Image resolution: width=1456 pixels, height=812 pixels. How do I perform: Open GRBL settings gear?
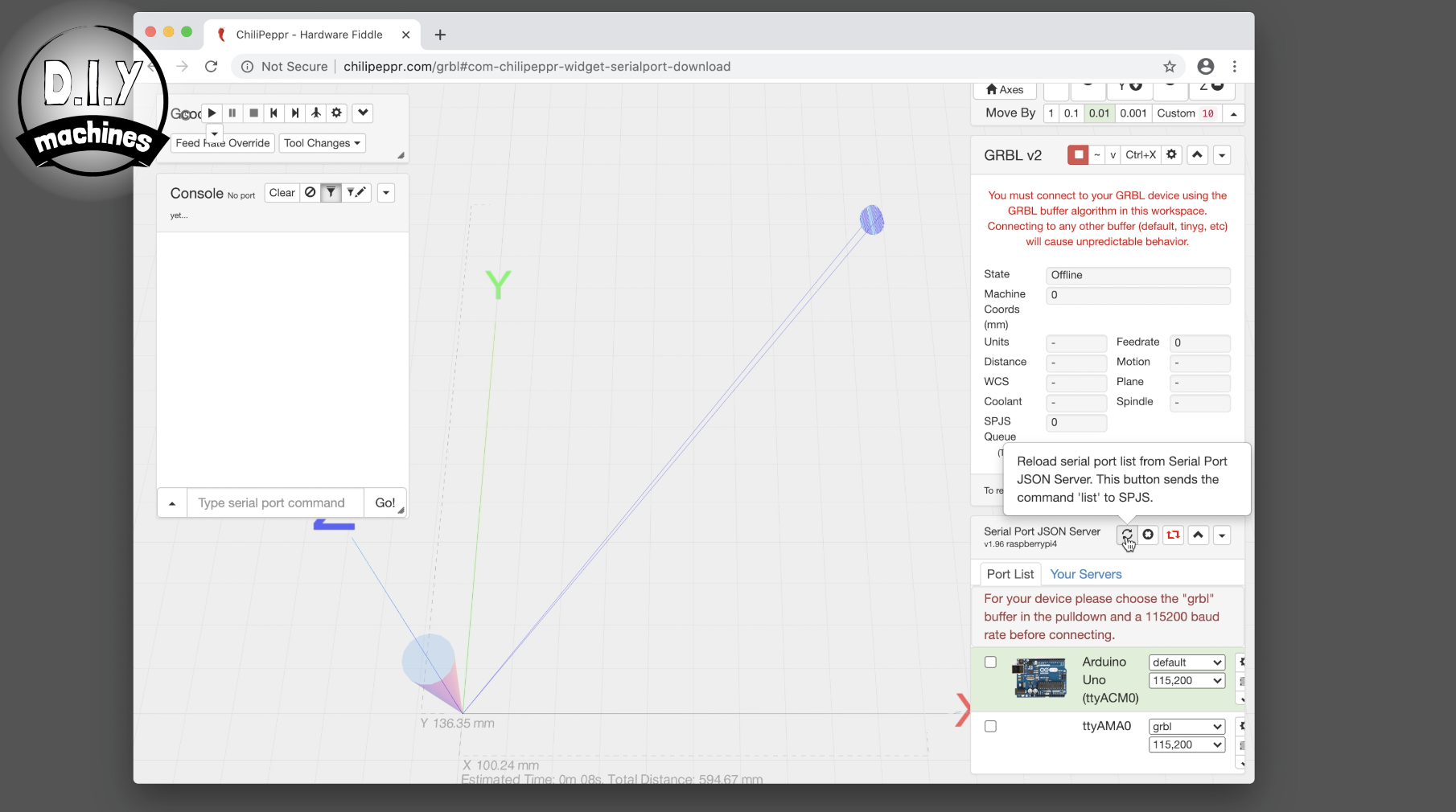pos(1171,155)
